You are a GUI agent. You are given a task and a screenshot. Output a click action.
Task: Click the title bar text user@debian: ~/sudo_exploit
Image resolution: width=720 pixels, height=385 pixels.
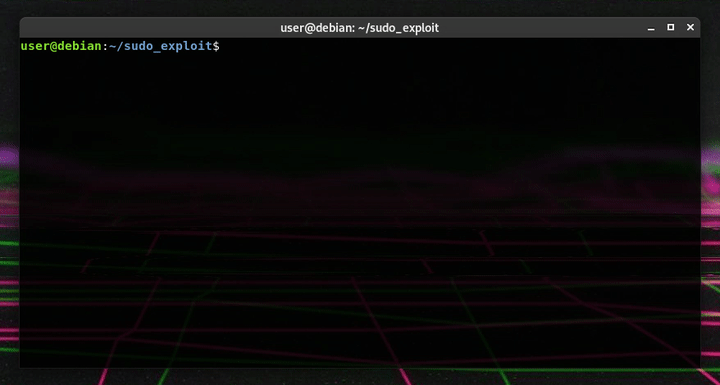pos(360,28)
